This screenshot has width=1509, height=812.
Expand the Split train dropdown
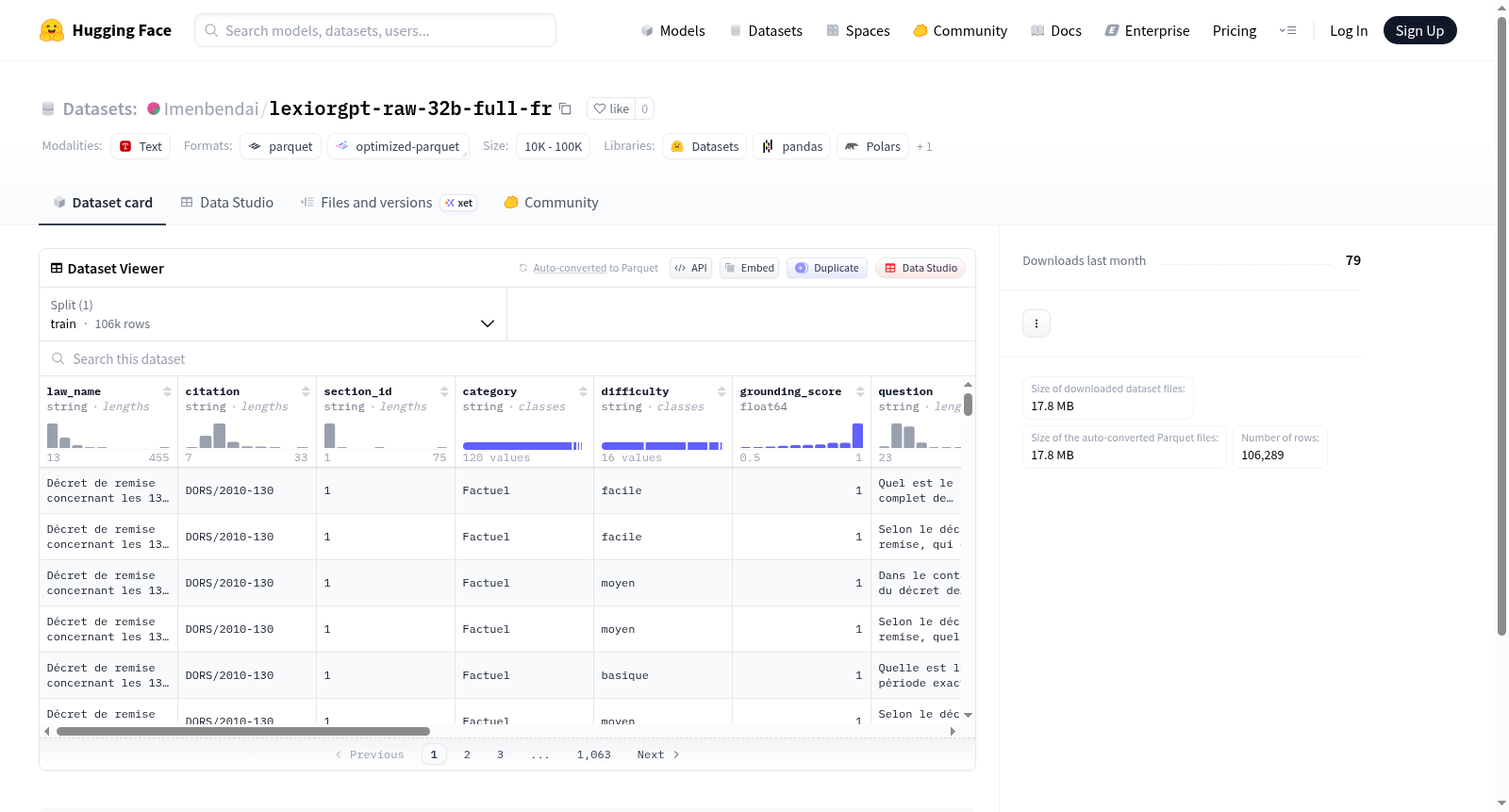pyautogui.click(x=273, y=314)
